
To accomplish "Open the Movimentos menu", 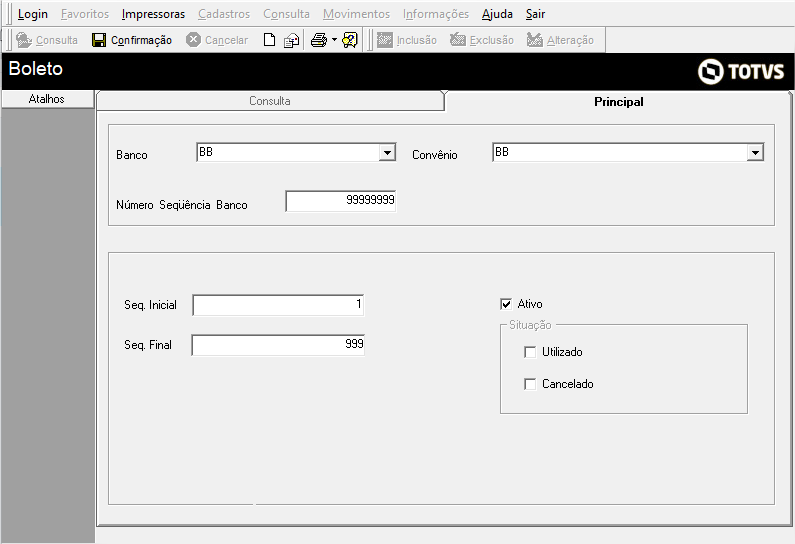I will (356, 14).
